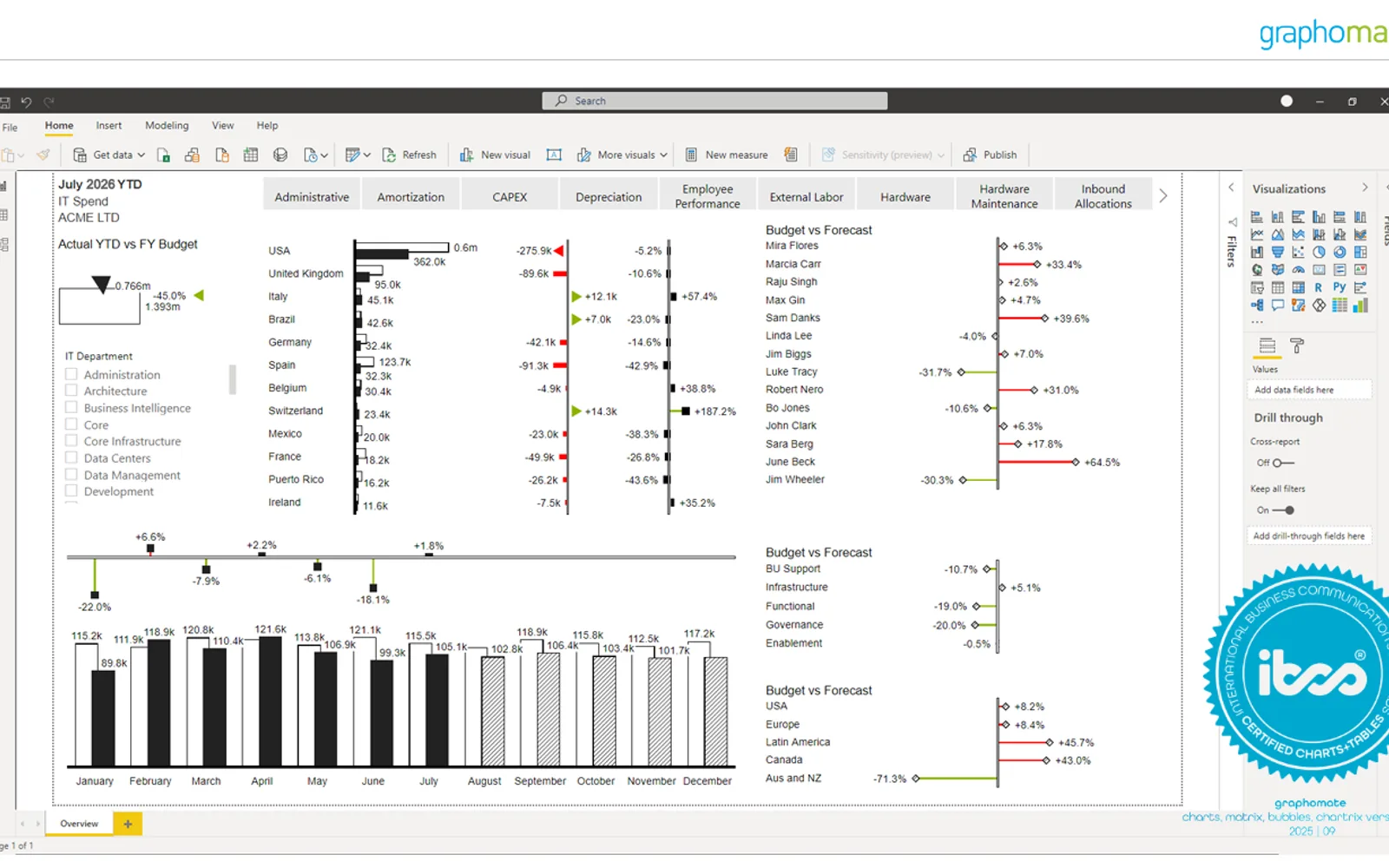Select the table visualization icon
This screenshot has height=868, width=1389.
pyautogui.click(x=1277, y=287)
